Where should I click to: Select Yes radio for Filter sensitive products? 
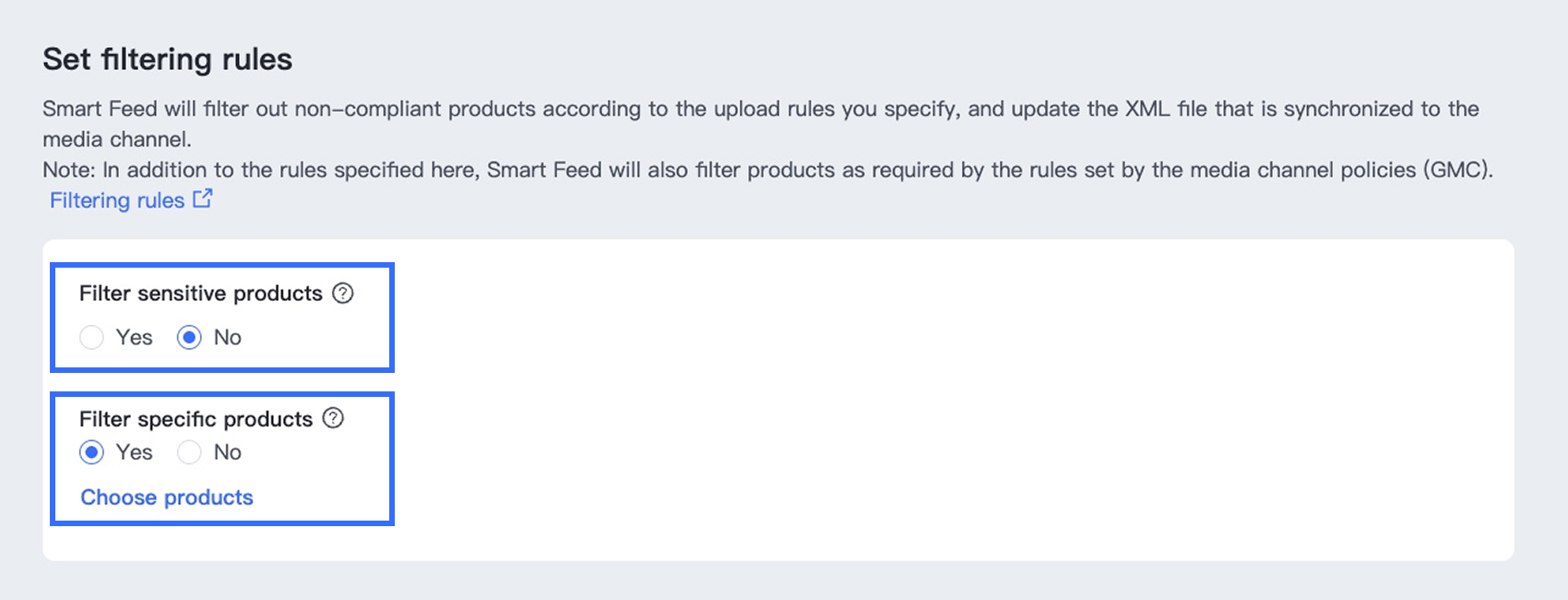coord(91,338)
